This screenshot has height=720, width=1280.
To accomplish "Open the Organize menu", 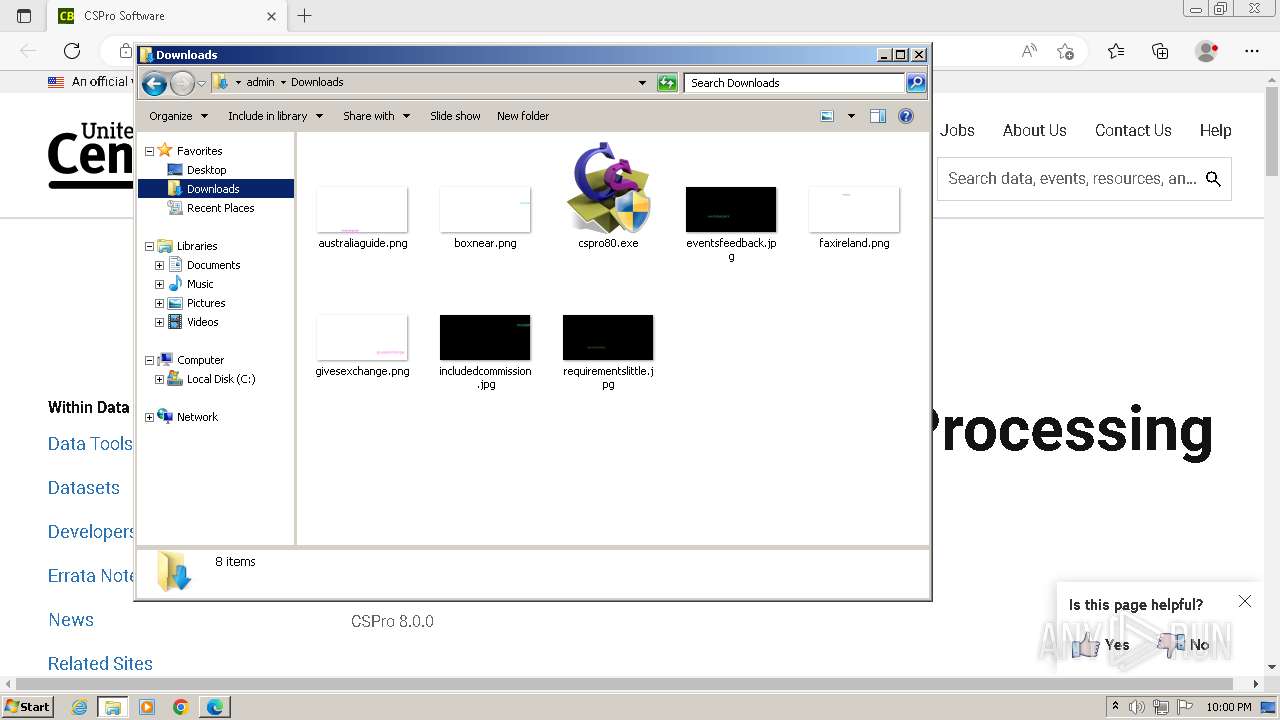I will (x=179, y=116).
